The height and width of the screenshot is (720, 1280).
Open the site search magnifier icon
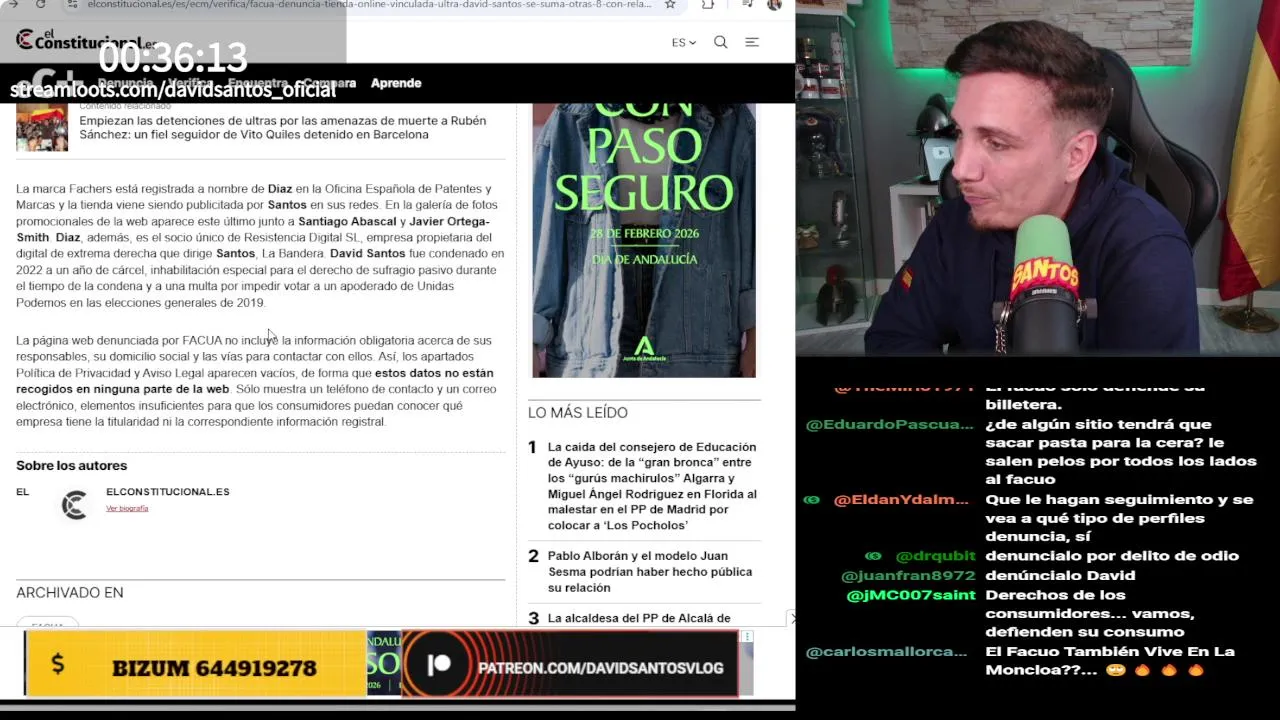pos(720,42)
